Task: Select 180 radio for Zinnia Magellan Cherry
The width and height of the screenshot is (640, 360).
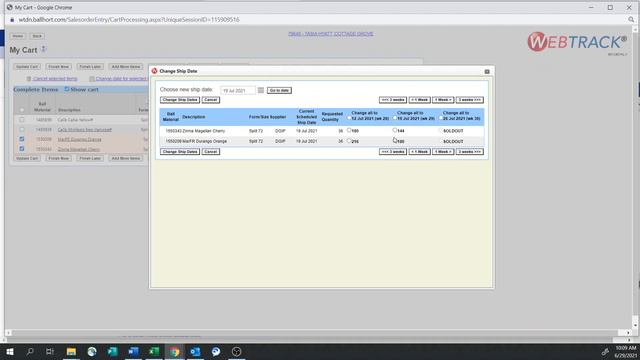Action: pos(349,130)
